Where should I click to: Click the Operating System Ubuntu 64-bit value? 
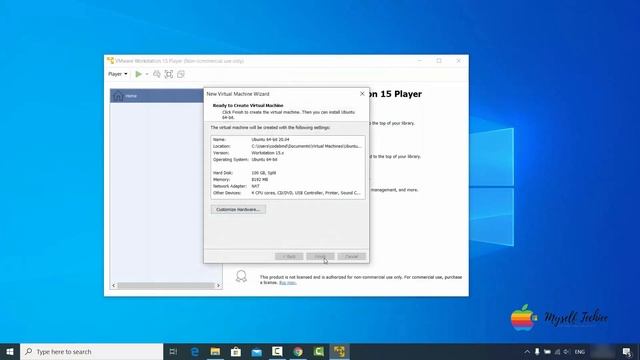(x=264, y=160)
